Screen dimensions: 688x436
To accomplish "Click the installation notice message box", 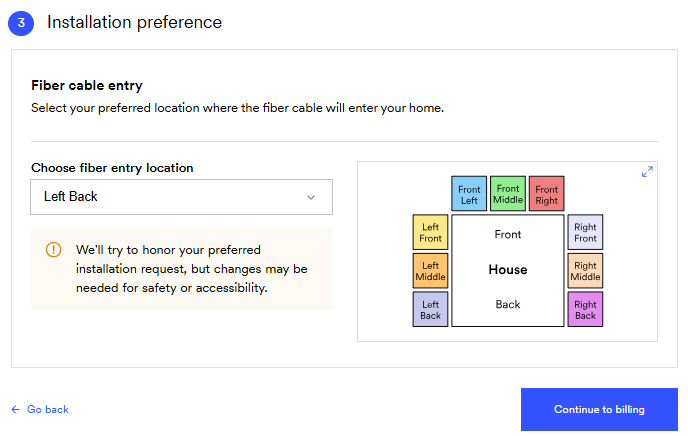I will point(181,268).
